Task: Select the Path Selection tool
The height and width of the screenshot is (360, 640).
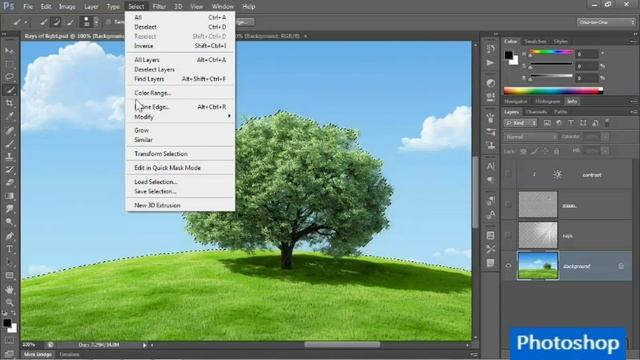Action: pyautogui.click(x=9, y=262)
